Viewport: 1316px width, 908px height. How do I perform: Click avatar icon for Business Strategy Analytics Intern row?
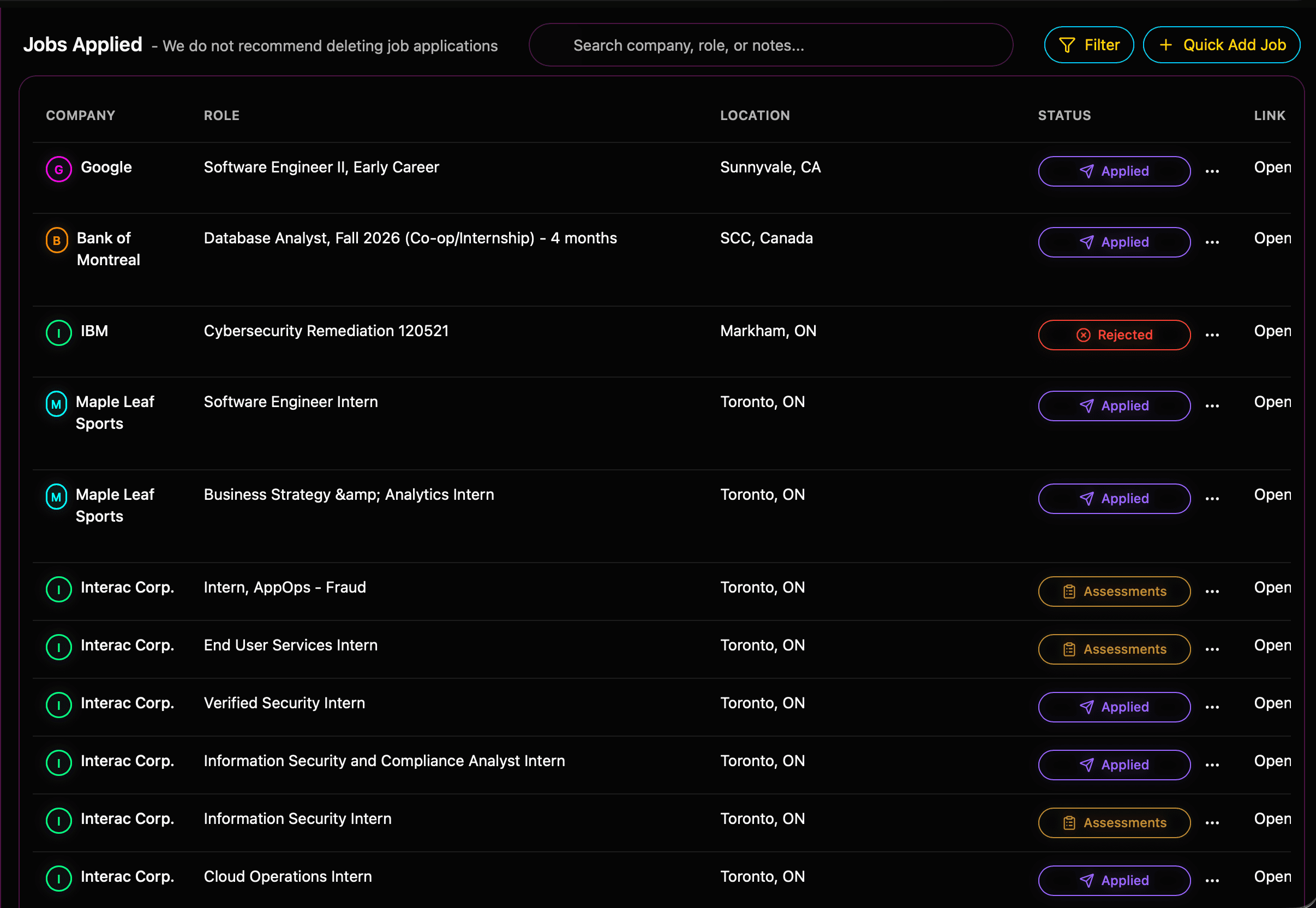click(56, 497)
